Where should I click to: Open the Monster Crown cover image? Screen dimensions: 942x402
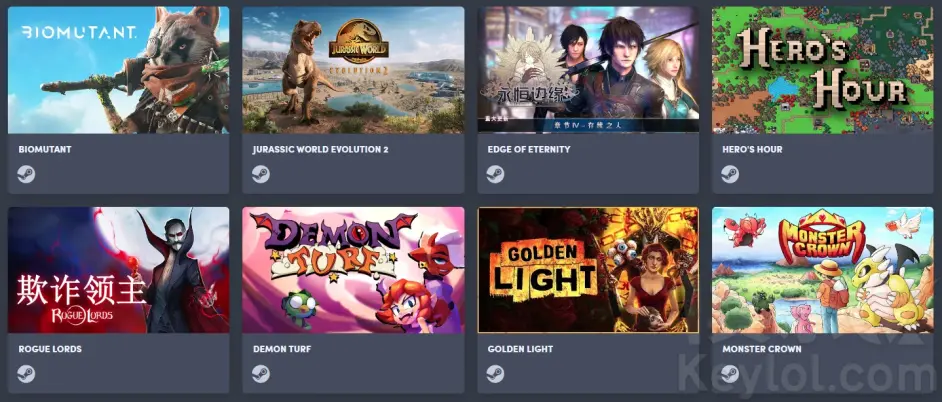pyautogui.click(x=822, y=270)
